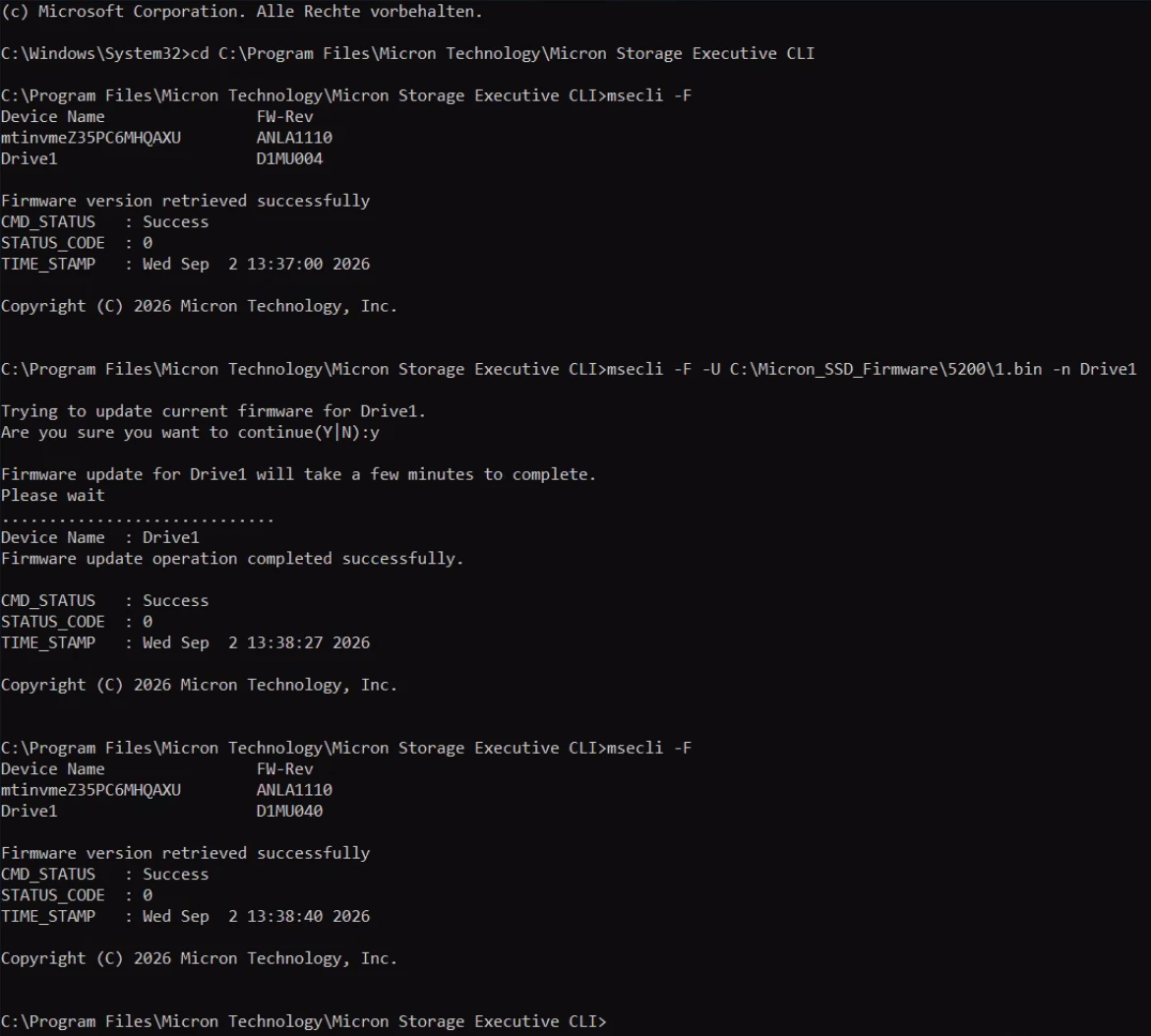1151x1036 pixels.
Task: Click 'Device Name : Drive1' line
Action: 99,537
